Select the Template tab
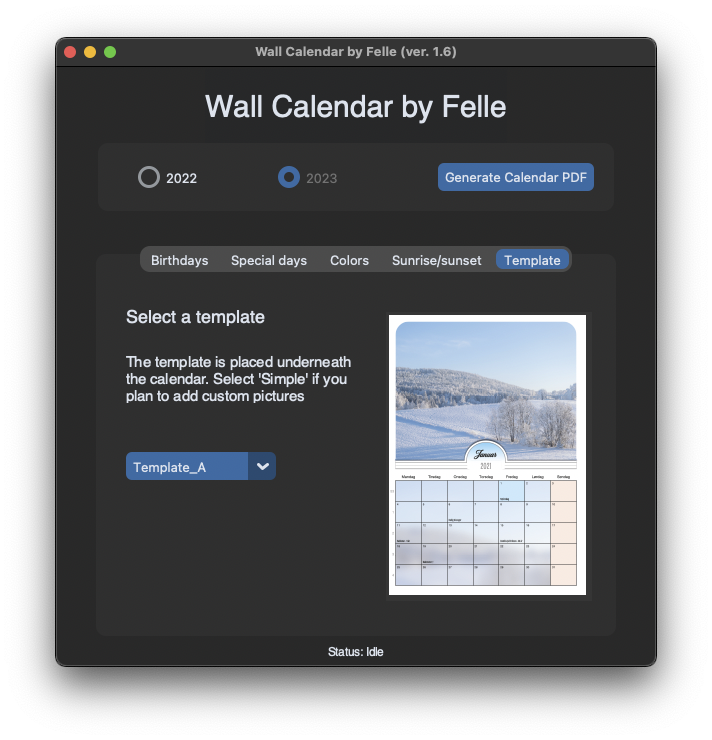Screen dimensions: 712x740 pos(532,260)
